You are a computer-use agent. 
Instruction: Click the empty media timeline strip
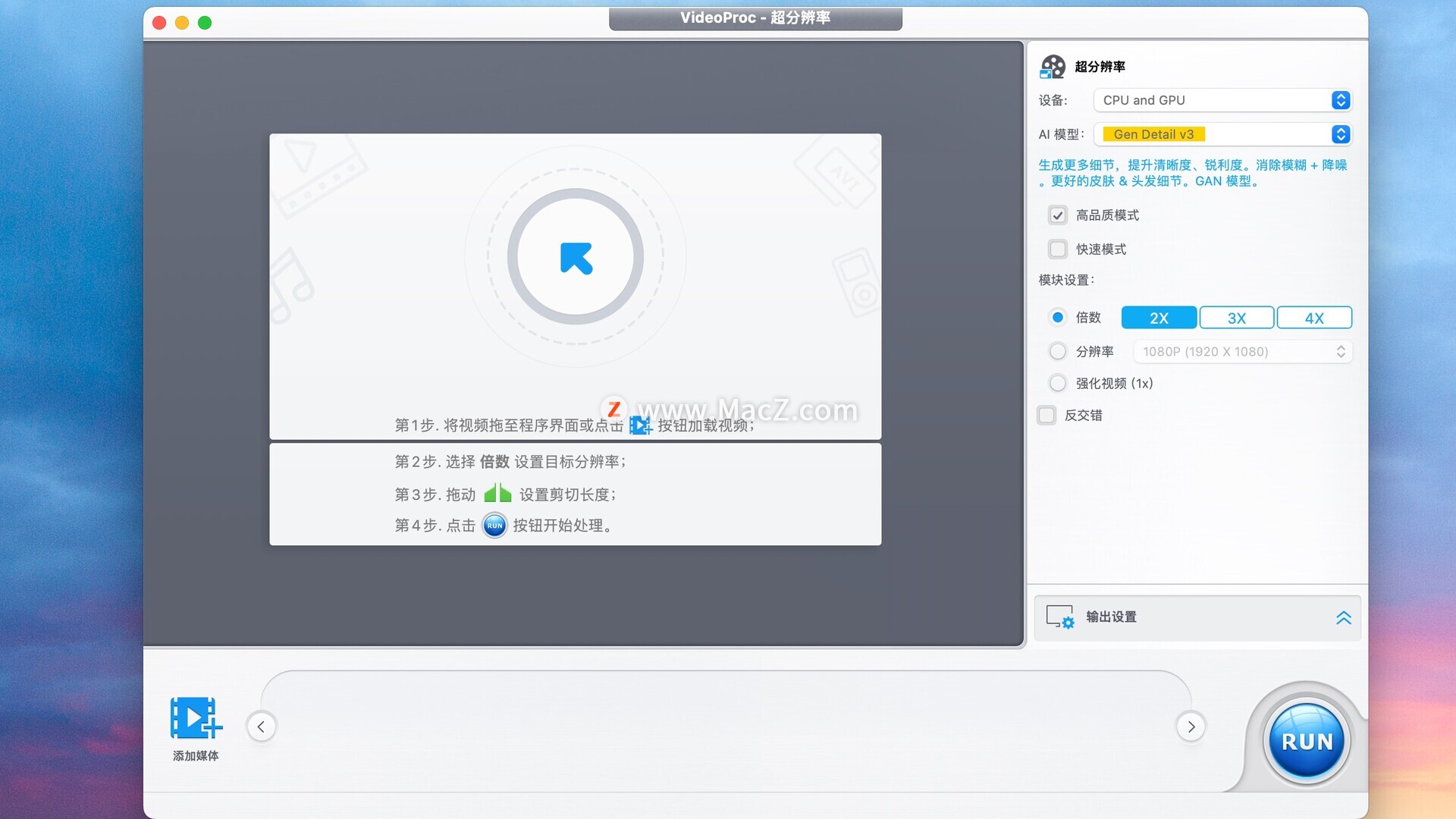(x=726, y=726)
